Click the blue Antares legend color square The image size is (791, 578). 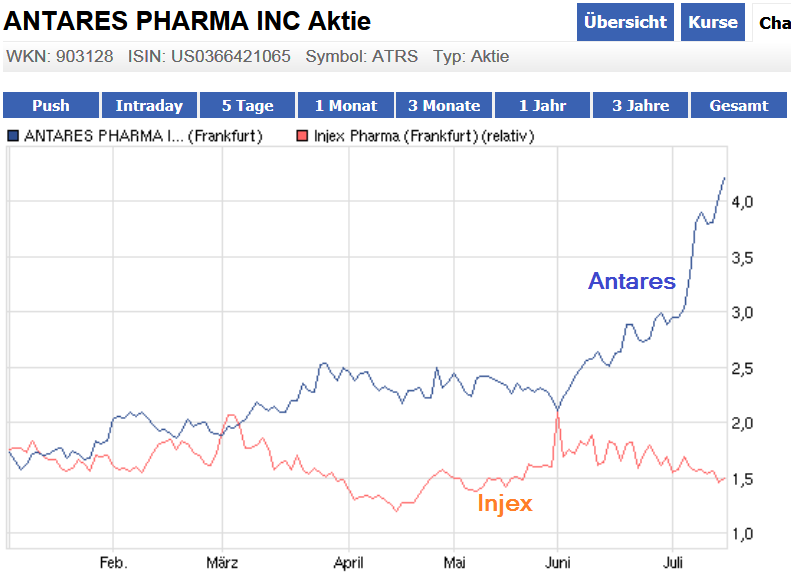pos(13,136)
